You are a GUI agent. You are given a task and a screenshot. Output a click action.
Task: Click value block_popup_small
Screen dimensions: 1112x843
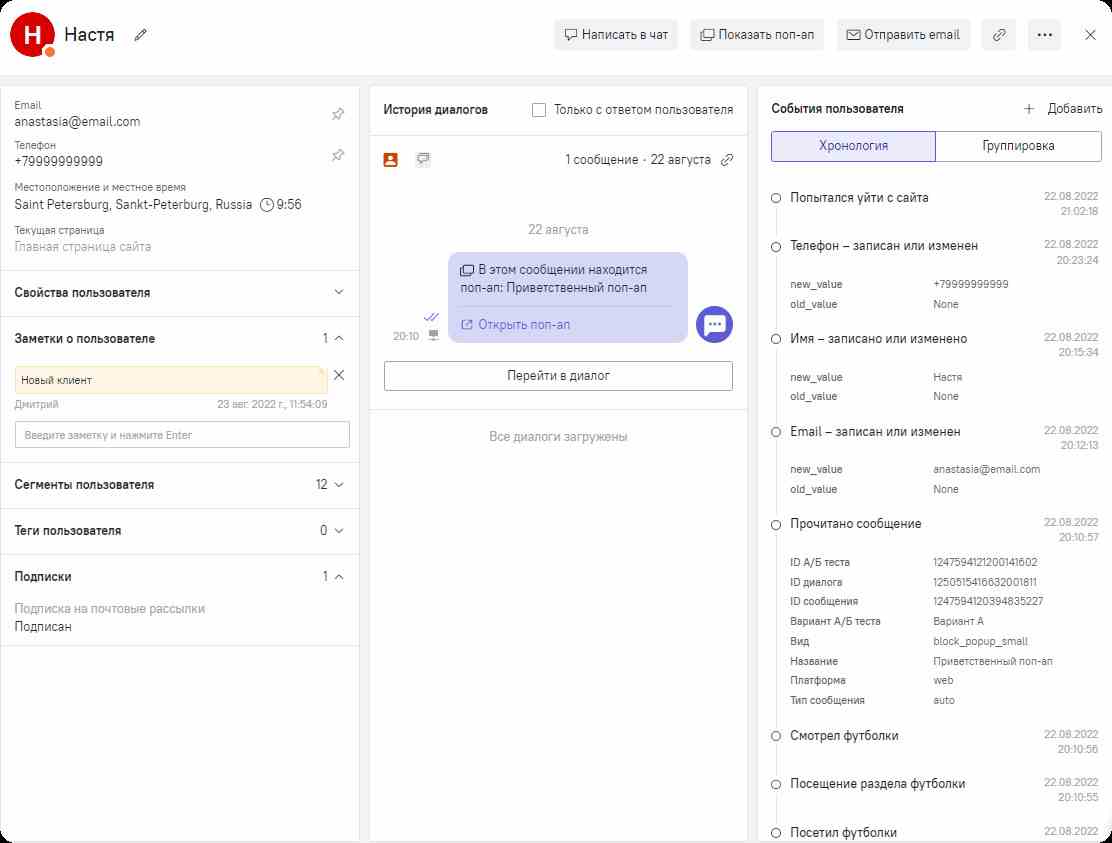(x=980, y=642)
